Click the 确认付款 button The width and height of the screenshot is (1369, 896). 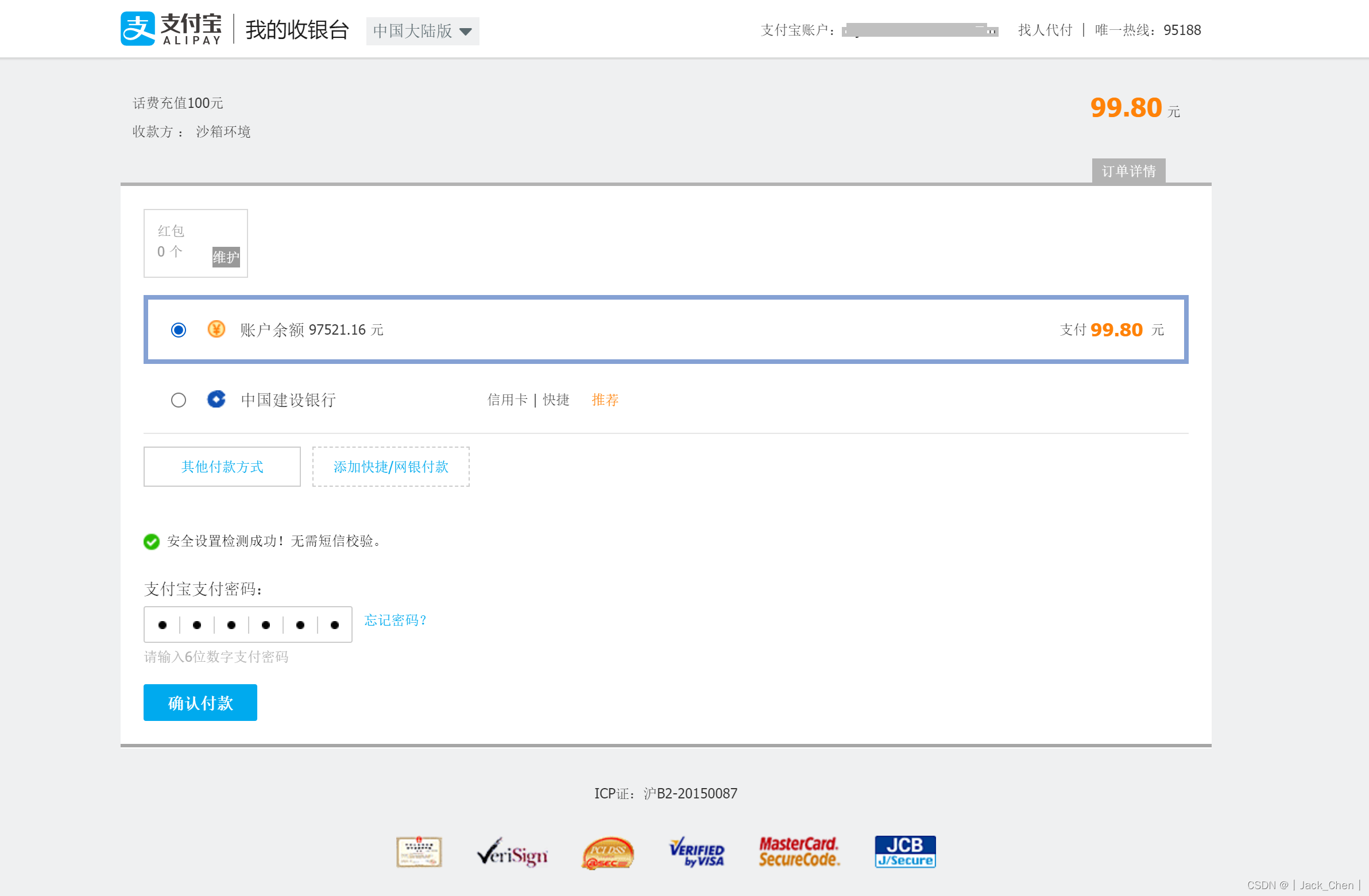coord(200,702)
